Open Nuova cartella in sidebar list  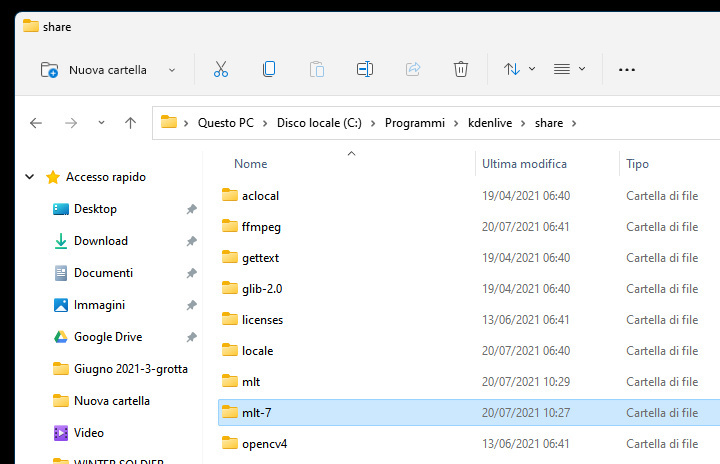tap(112, 401)
